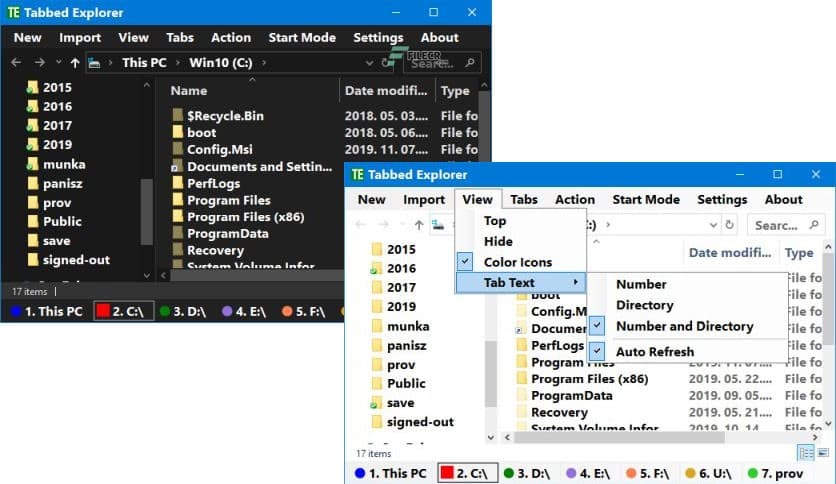Click the TE app icon in dark window title
Viewport: 836px width, 484px height.
14,12
